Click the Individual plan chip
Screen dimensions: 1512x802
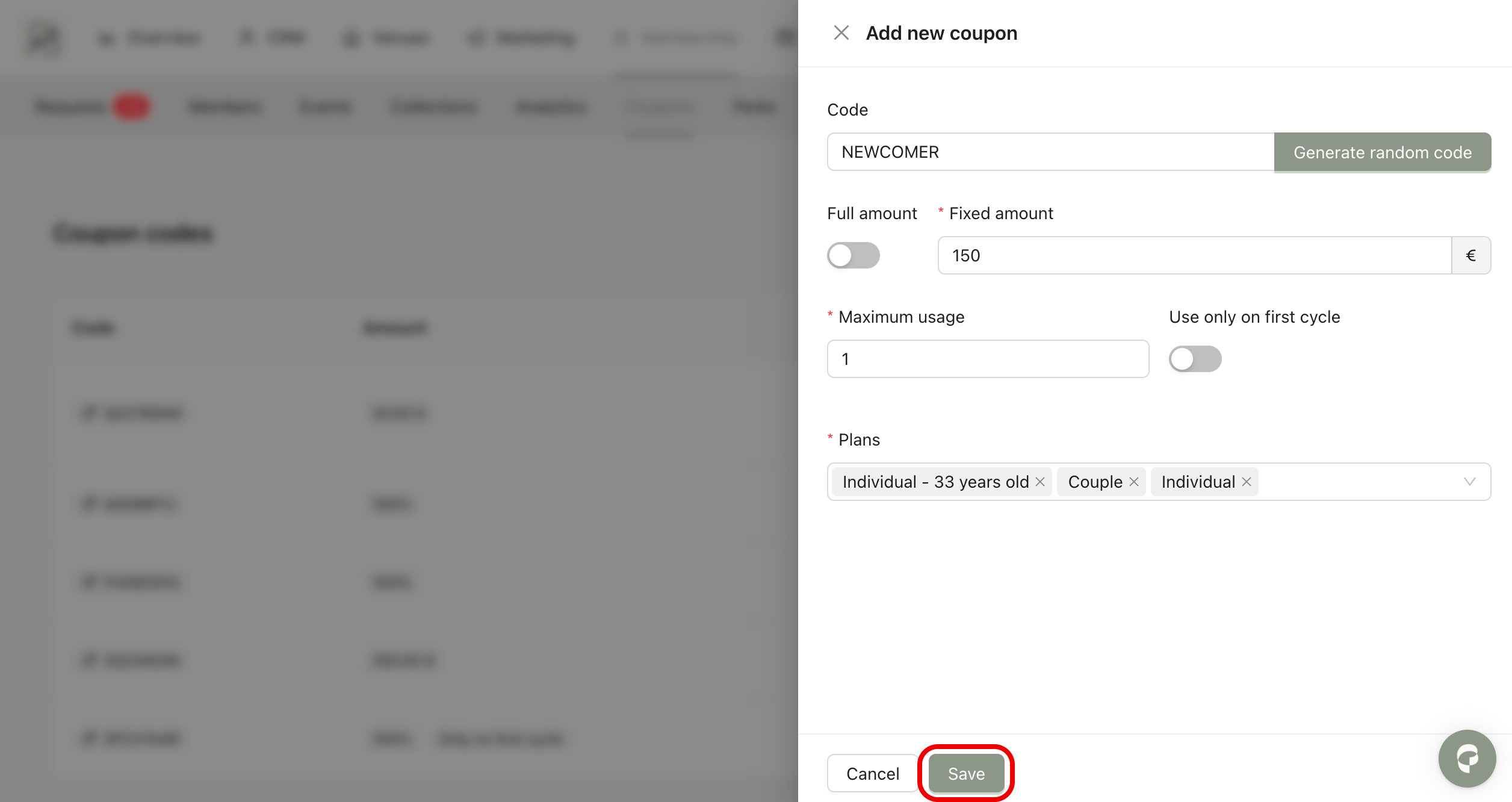coord(1198,482)
